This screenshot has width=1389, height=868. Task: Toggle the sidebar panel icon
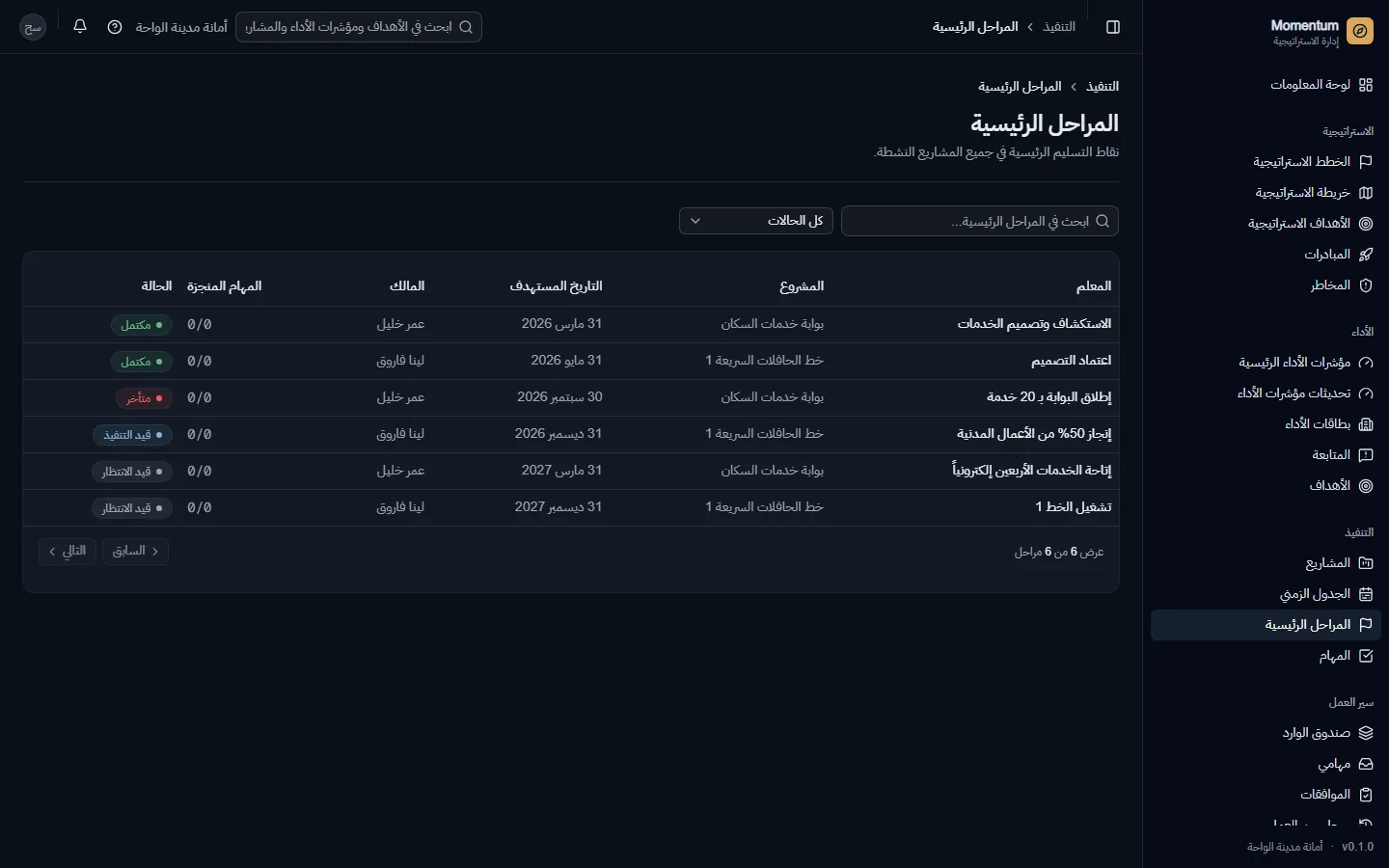(1113, 27)
